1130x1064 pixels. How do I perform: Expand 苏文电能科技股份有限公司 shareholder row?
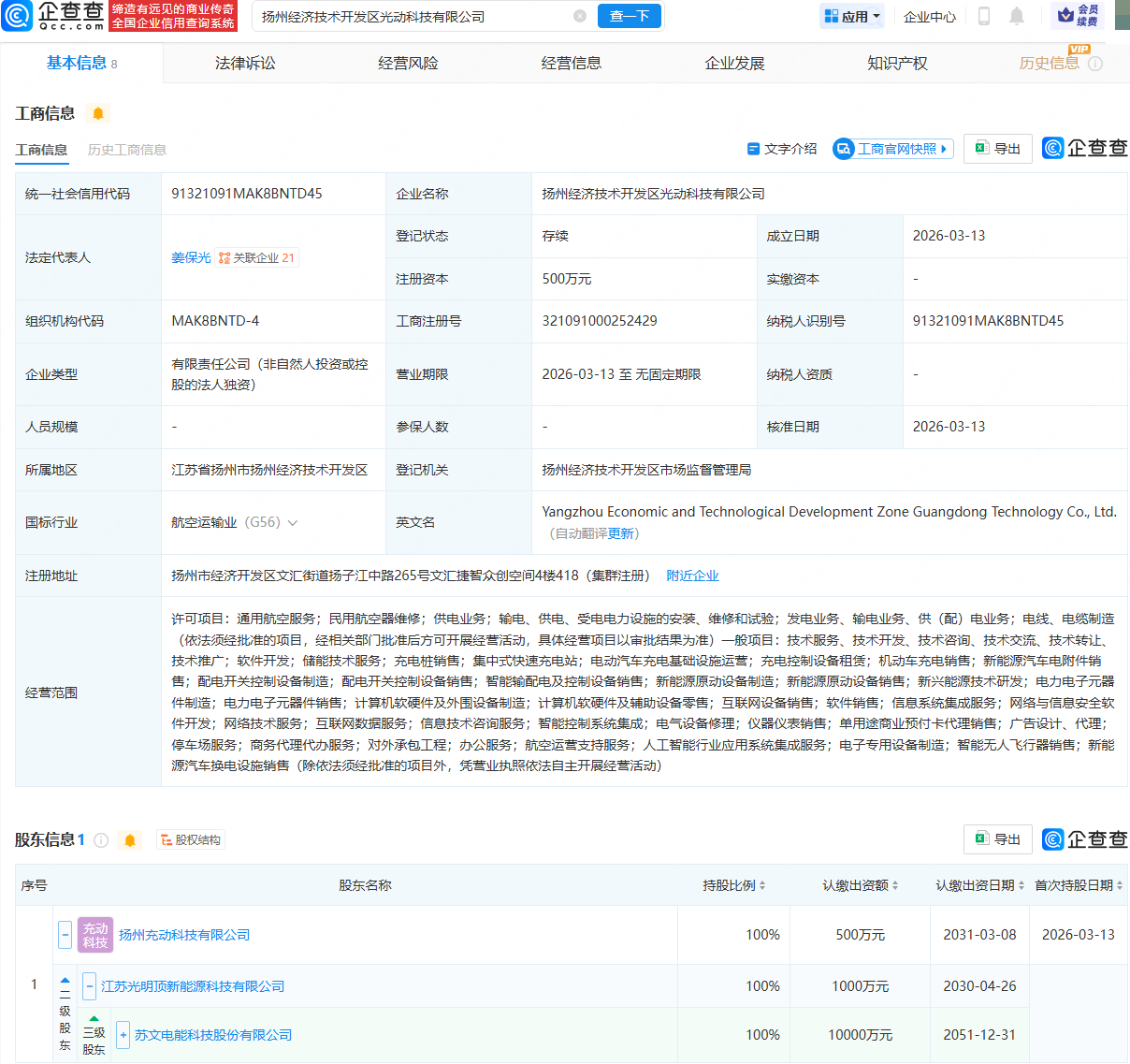pyautogui.click(x=123, y=1035)
